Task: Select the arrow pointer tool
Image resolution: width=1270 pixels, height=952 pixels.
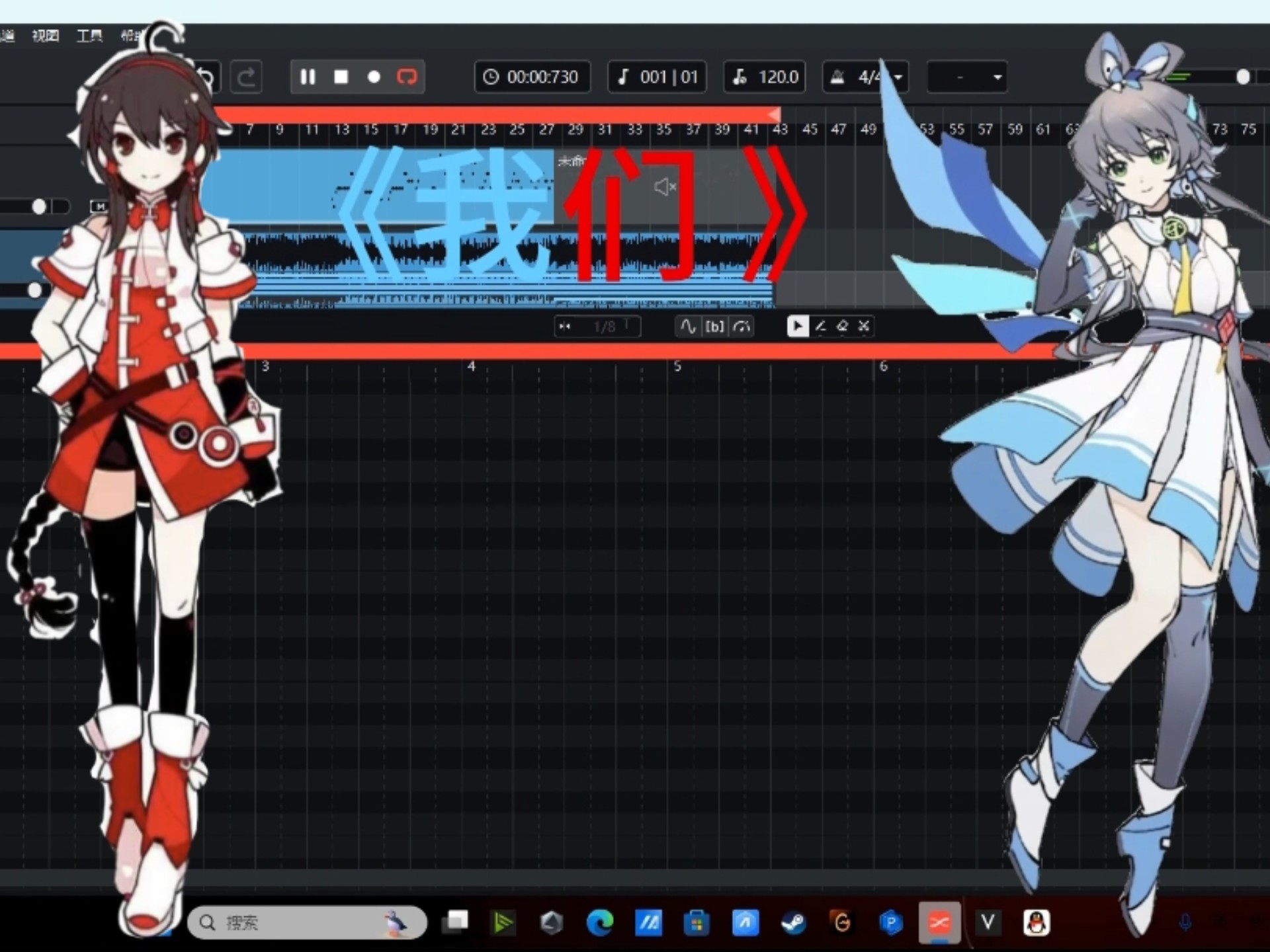Action: coord(798,326)
